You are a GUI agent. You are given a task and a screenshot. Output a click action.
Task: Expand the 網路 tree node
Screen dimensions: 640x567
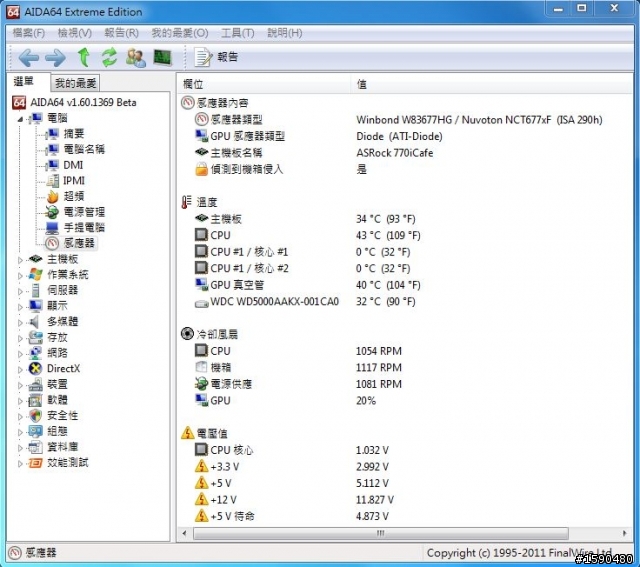(x=20, y=354)
